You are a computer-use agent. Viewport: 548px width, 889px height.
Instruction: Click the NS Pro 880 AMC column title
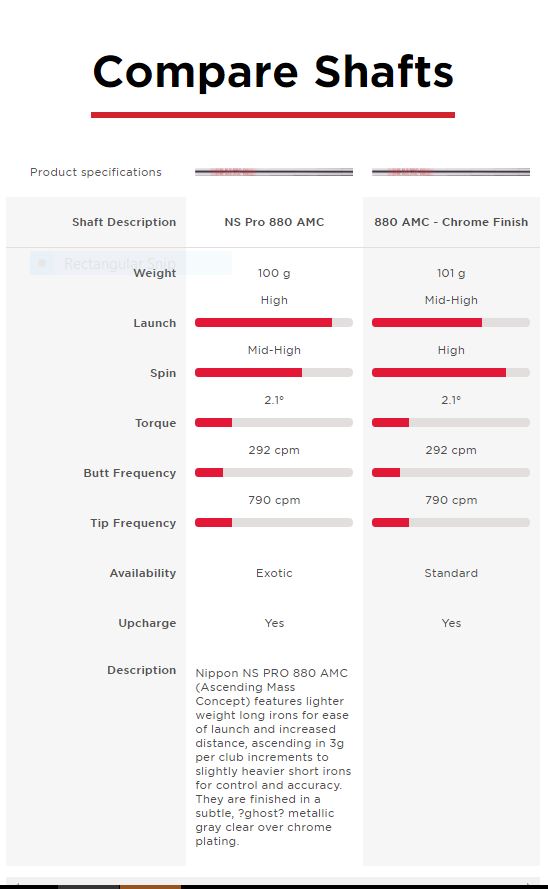tap(274, 222)
